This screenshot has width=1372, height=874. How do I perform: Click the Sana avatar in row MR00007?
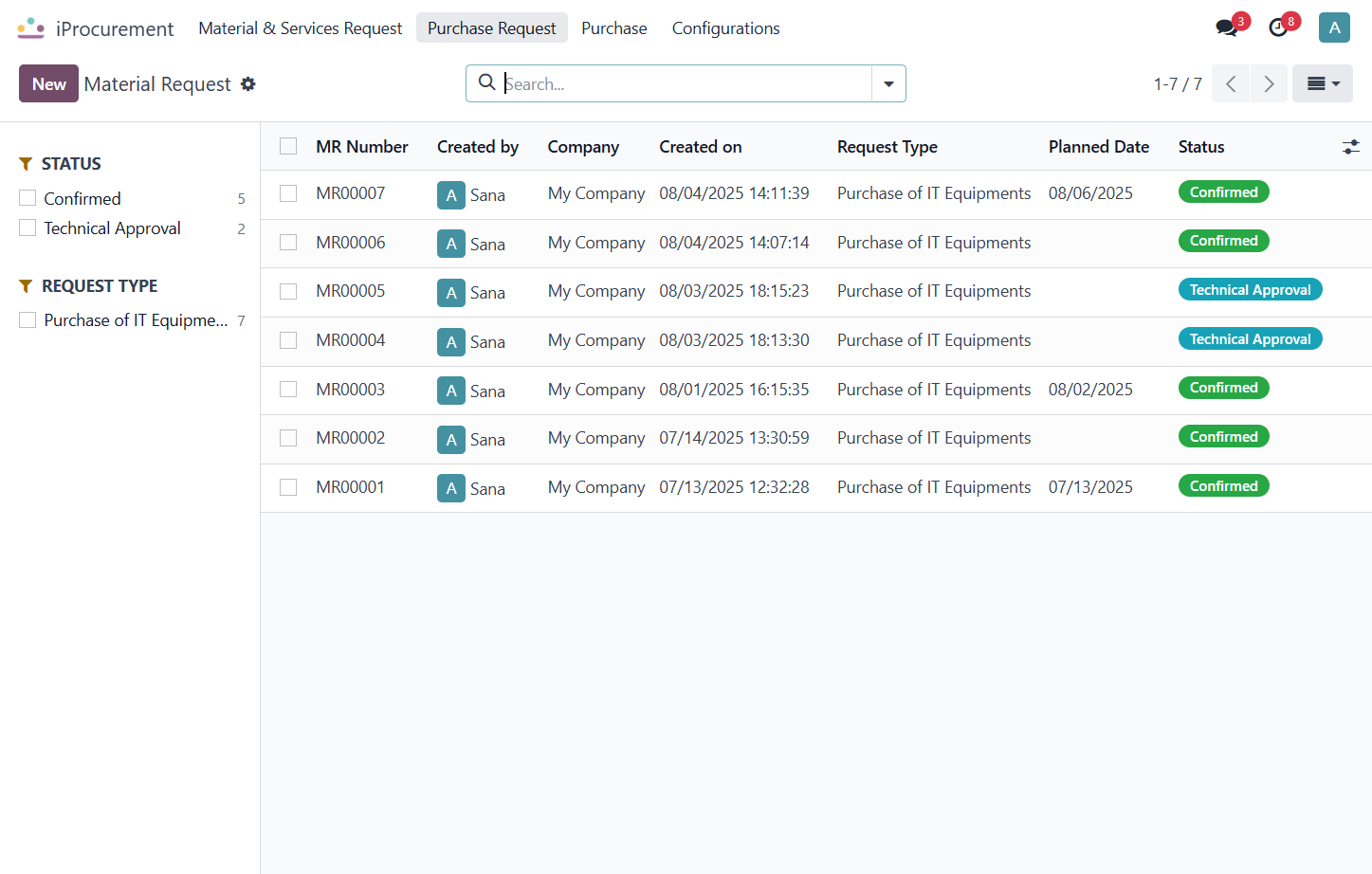tap(451, 195)
